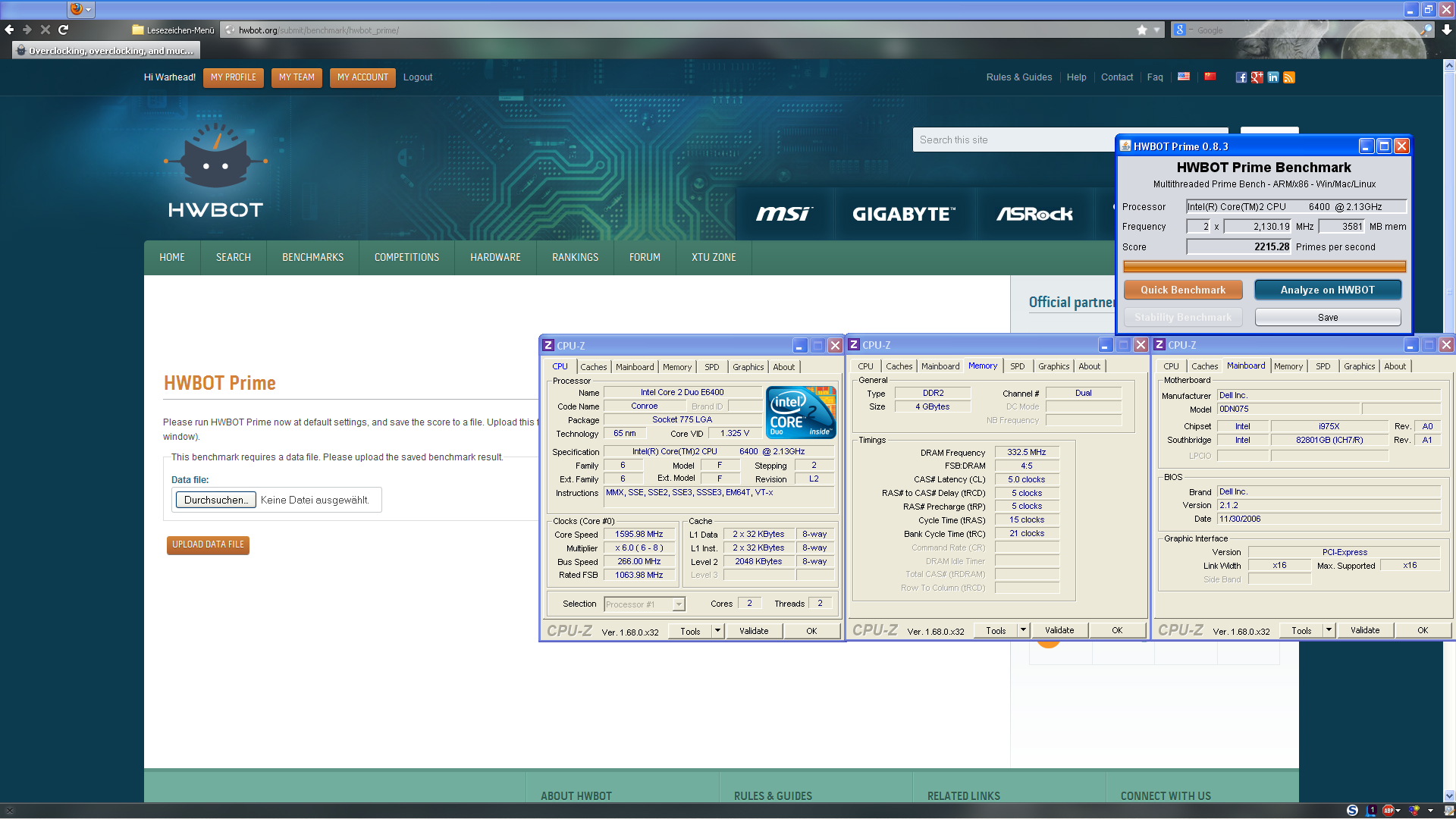Open the RSS feed icon
This screenshot has height=819, width=1456.
pos(1289,77)
